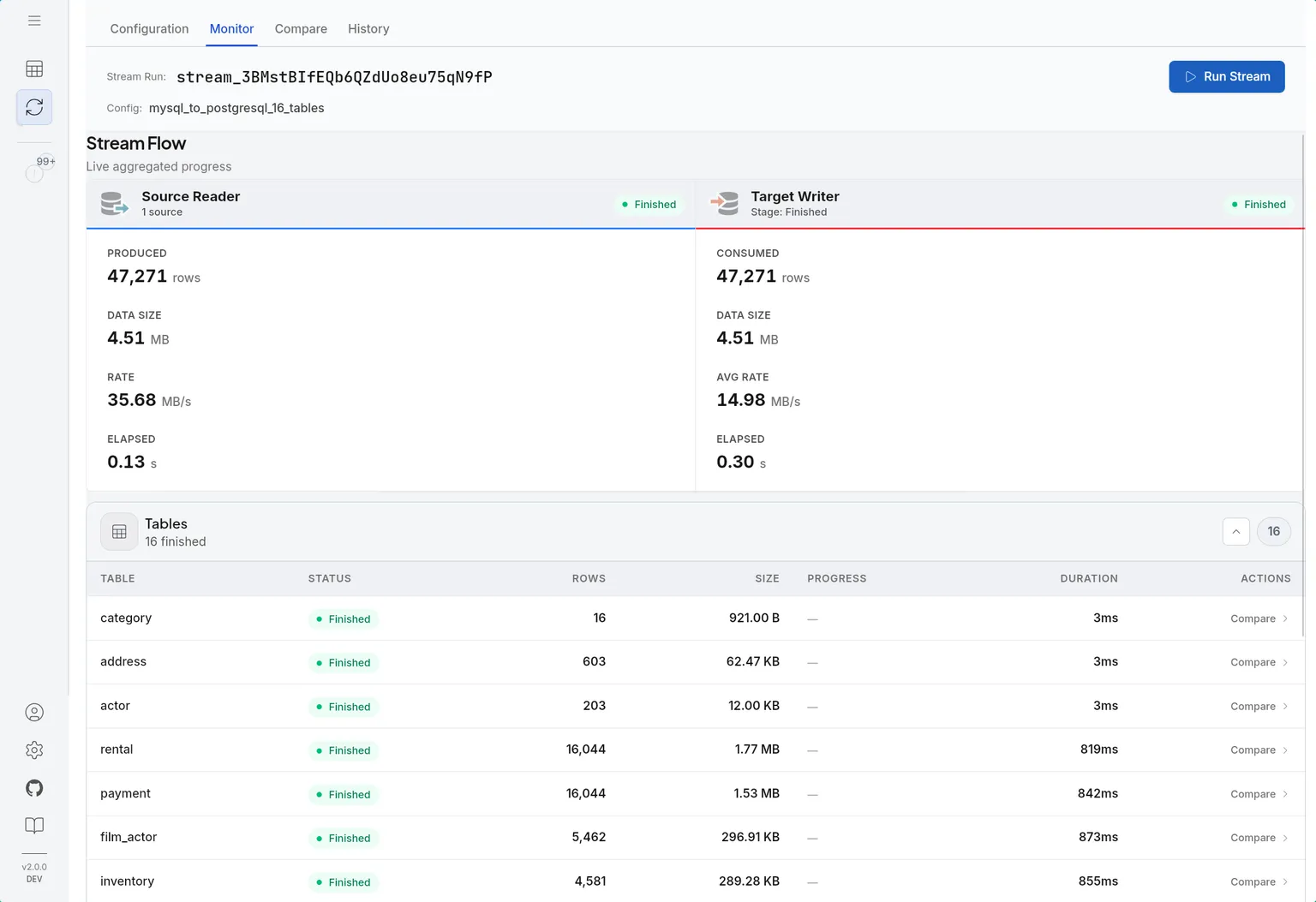Compare the rental table
The width and height of the screenshot is (1316, 902).
(1259, 750)
